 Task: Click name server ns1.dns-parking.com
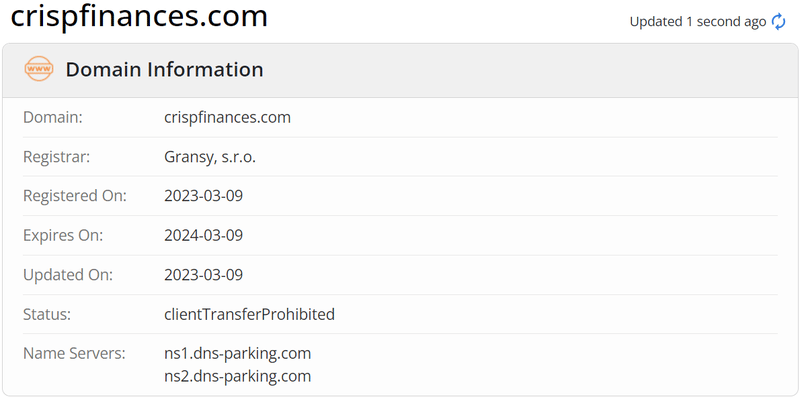pyautogui.click(x=238, y=353)
